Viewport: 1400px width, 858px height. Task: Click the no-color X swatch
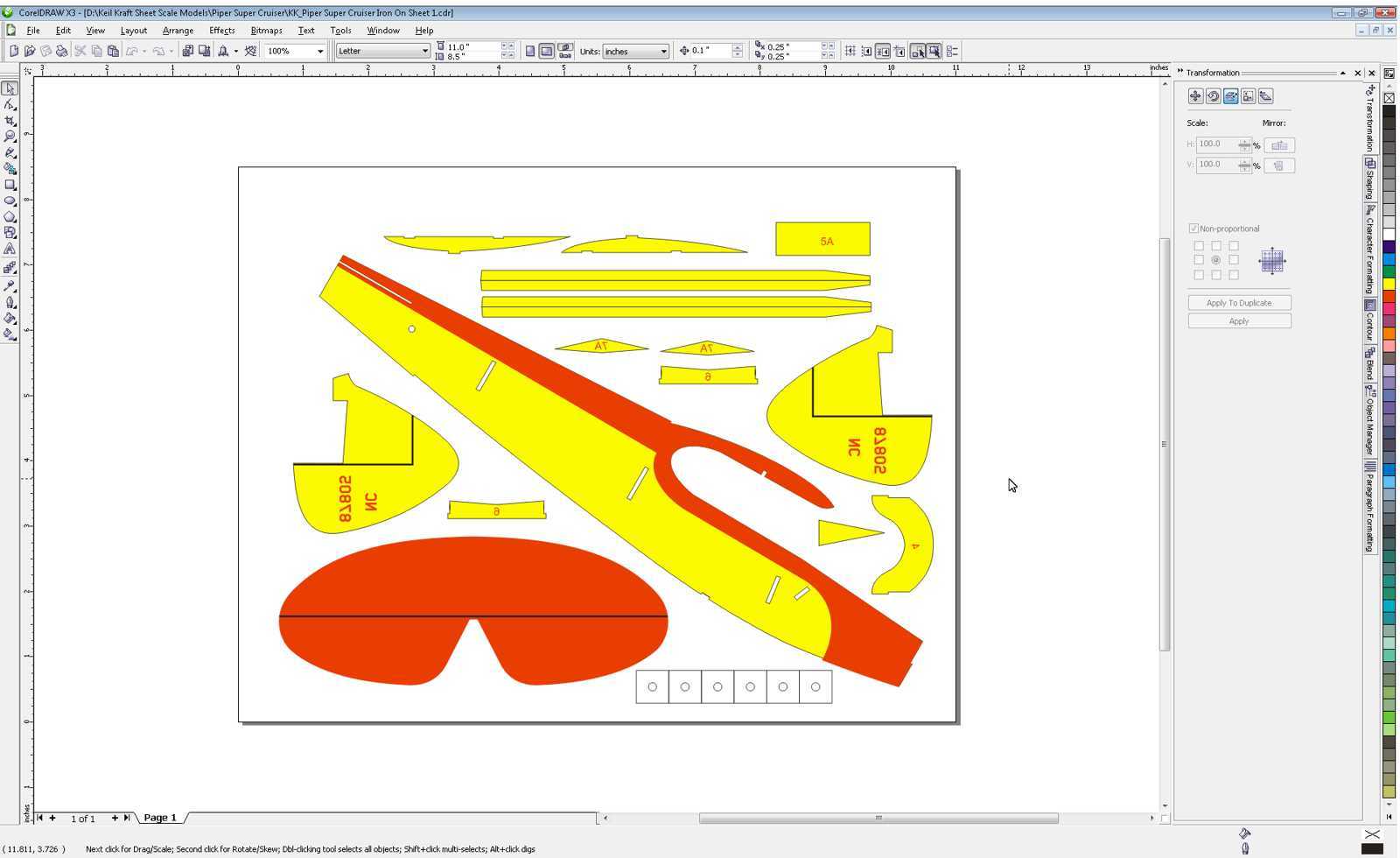(1389, 98)
